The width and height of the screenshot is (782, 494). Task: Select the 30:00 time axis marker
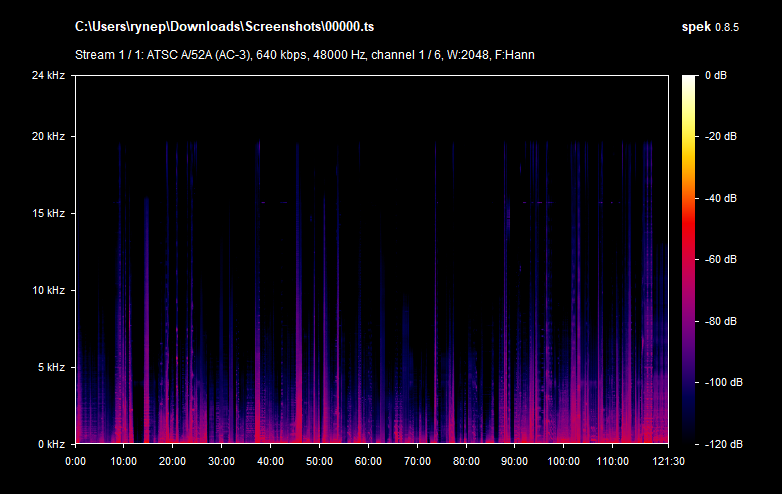(x=221, y=461)
